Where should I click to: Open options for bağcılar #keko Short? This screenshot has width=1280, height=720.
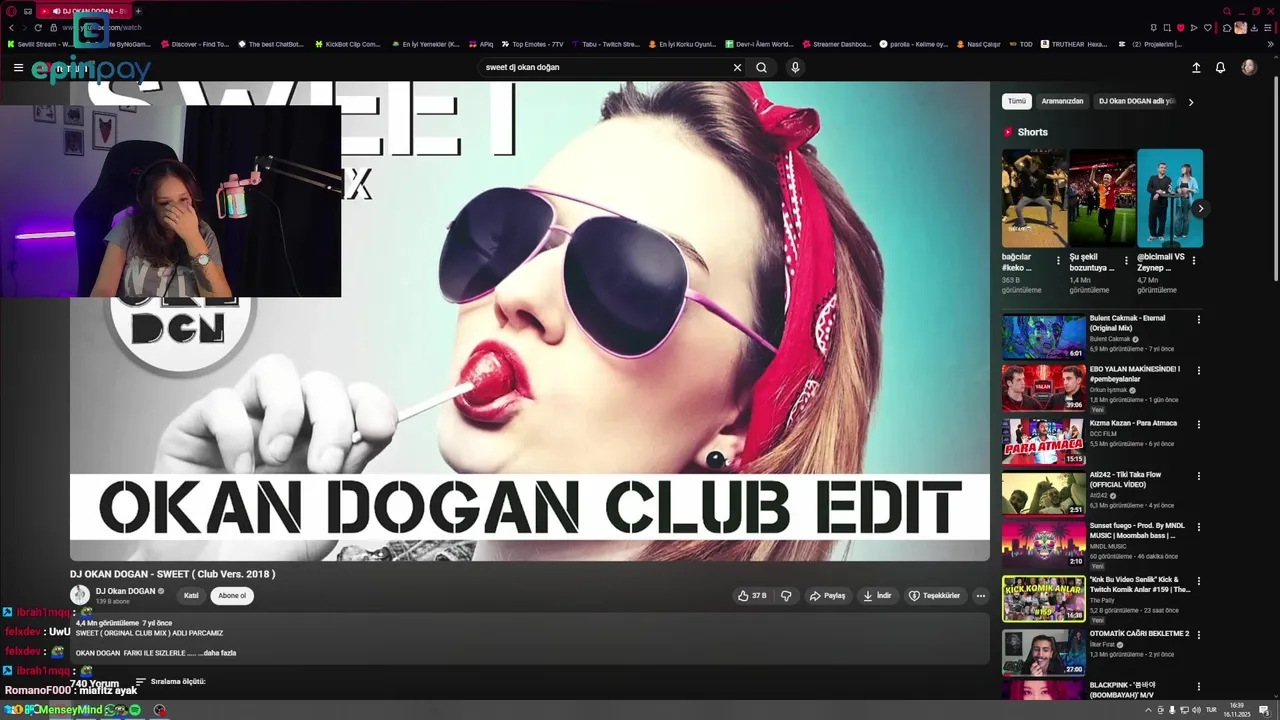click(1058, 260)
